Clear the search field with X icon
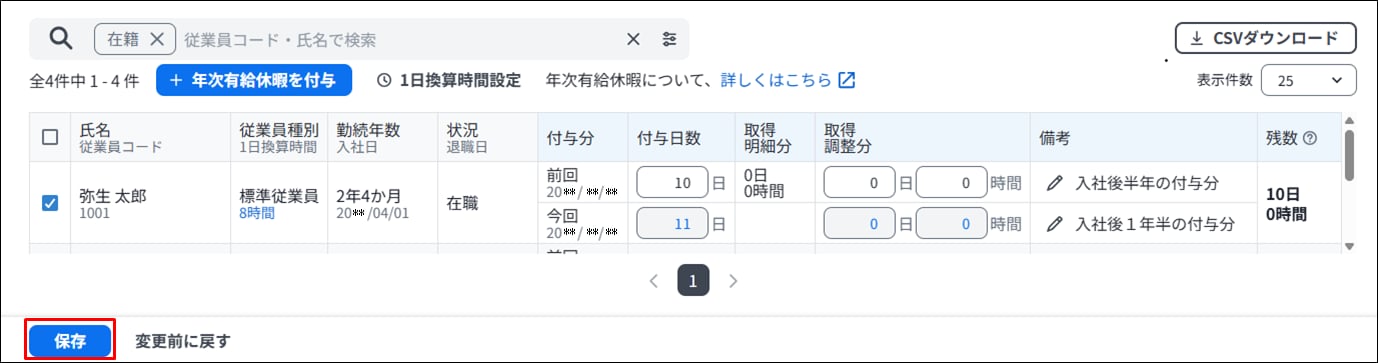1378x363 pixels. [633, 39]
